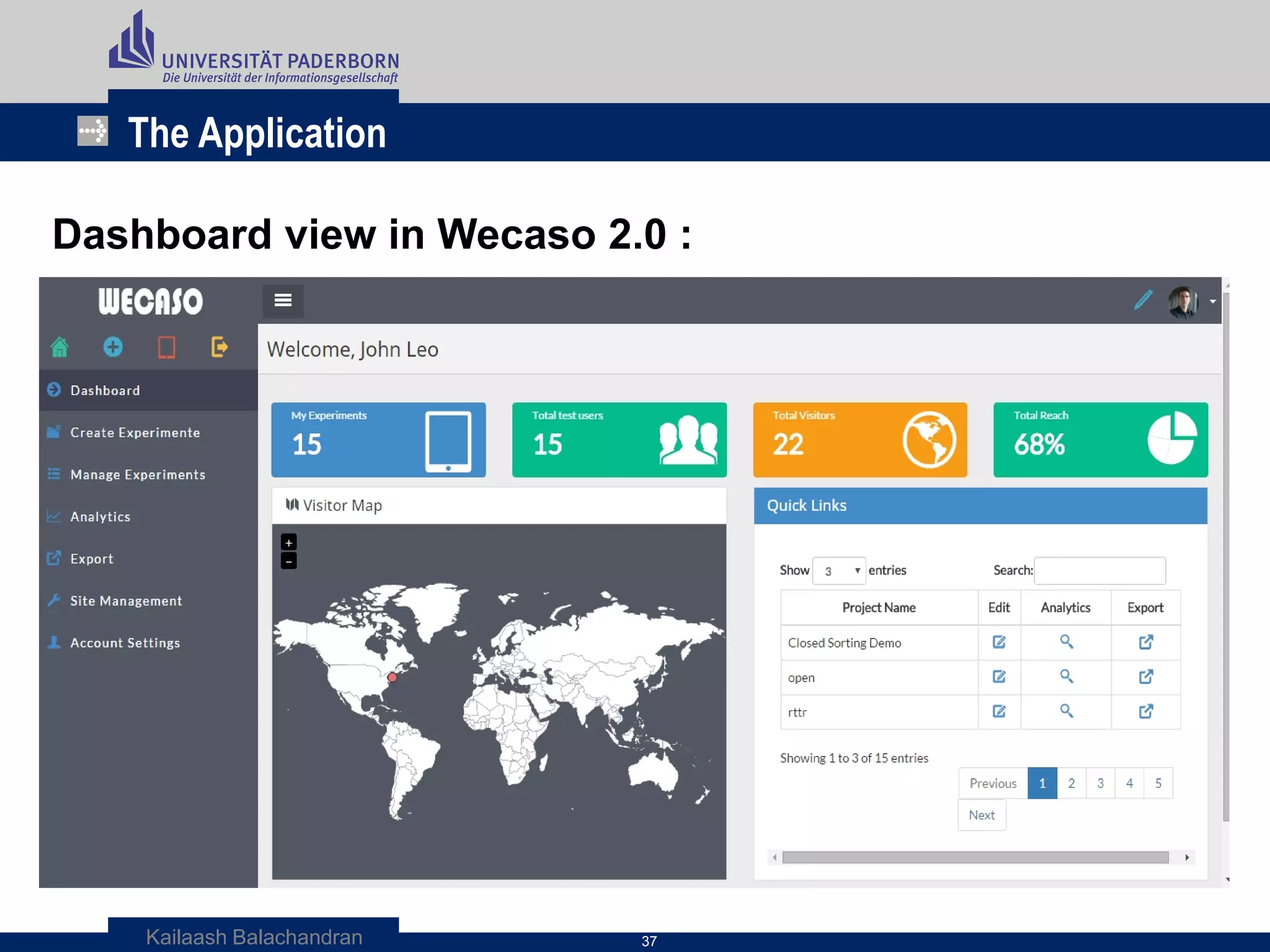Click the rttr project name cell
The image size is (1270, 952).
pyautogui.click(x=879, y=712)
